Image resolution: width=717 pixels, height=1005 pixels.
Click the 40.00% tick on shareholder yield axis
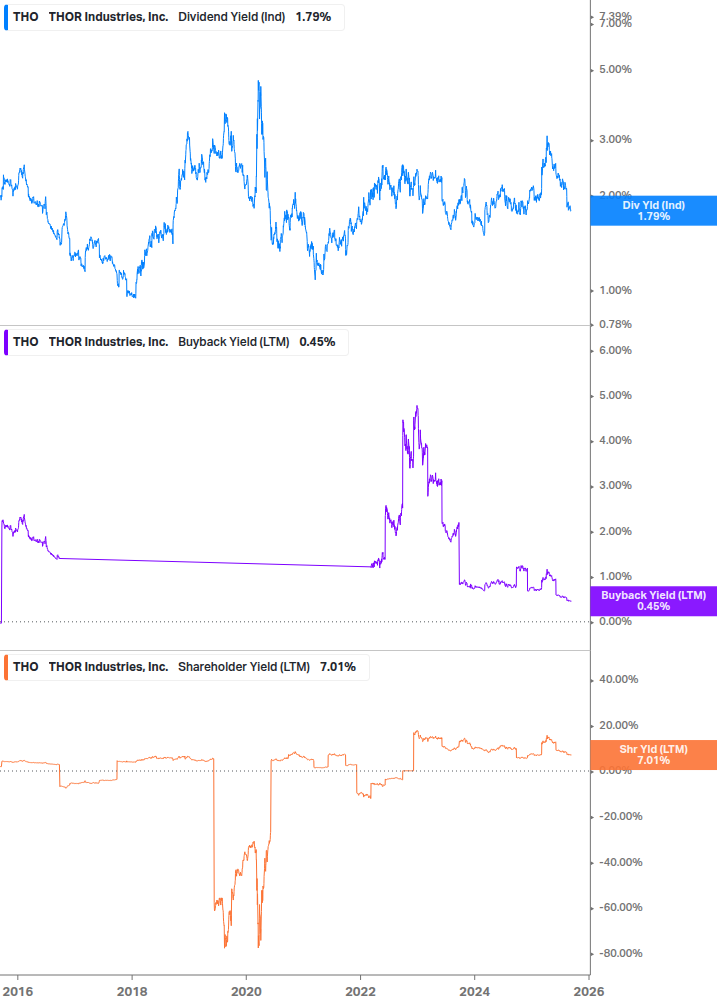(618, 679)
